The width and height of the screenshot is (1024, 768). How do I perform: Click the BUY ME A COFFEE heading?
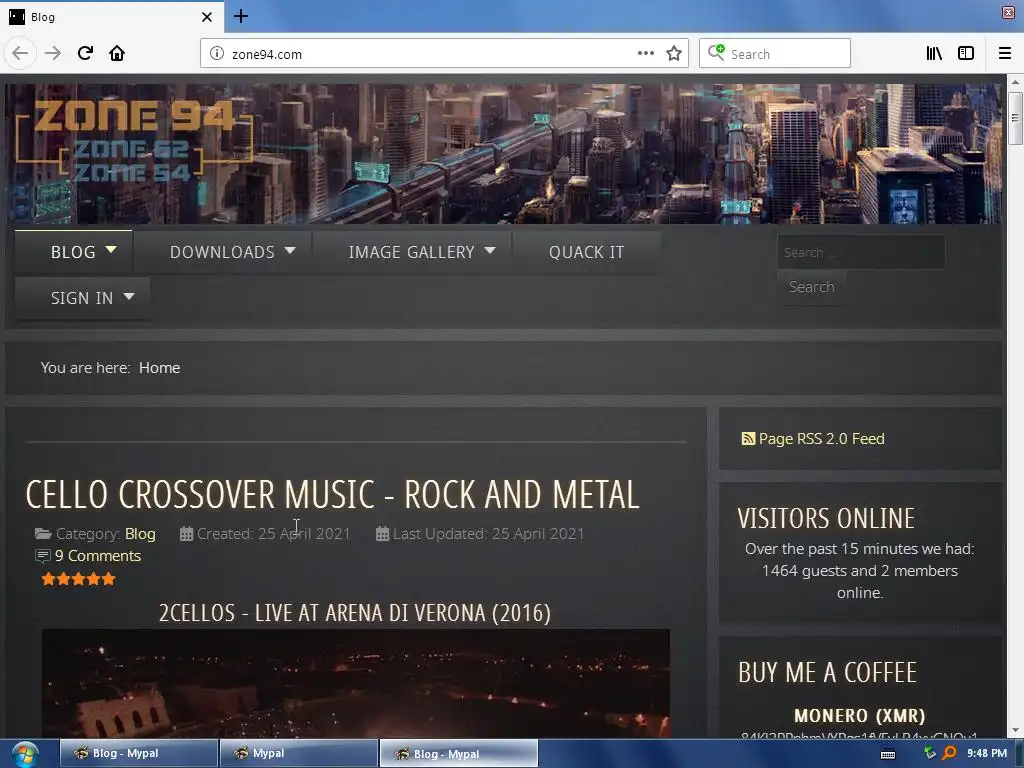click(x=827, y=673)
